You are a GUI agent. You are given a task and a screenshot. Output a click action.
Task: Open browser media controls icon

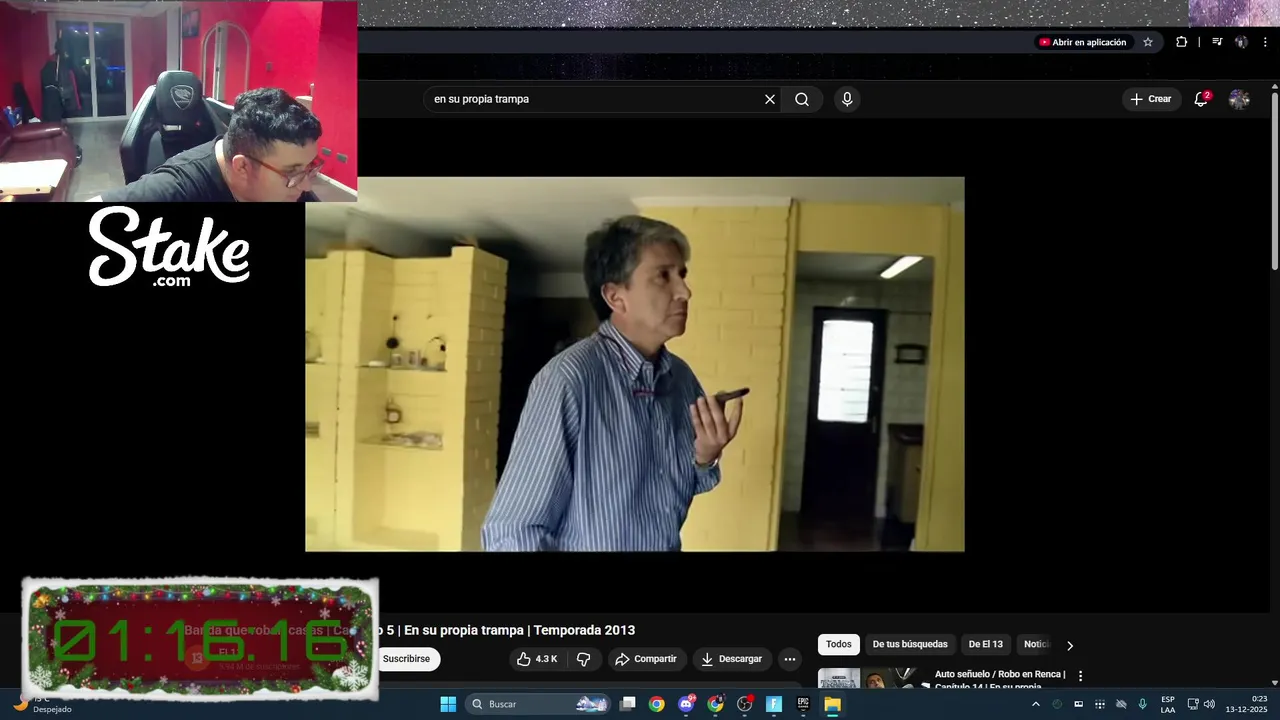coord(1217,42)
